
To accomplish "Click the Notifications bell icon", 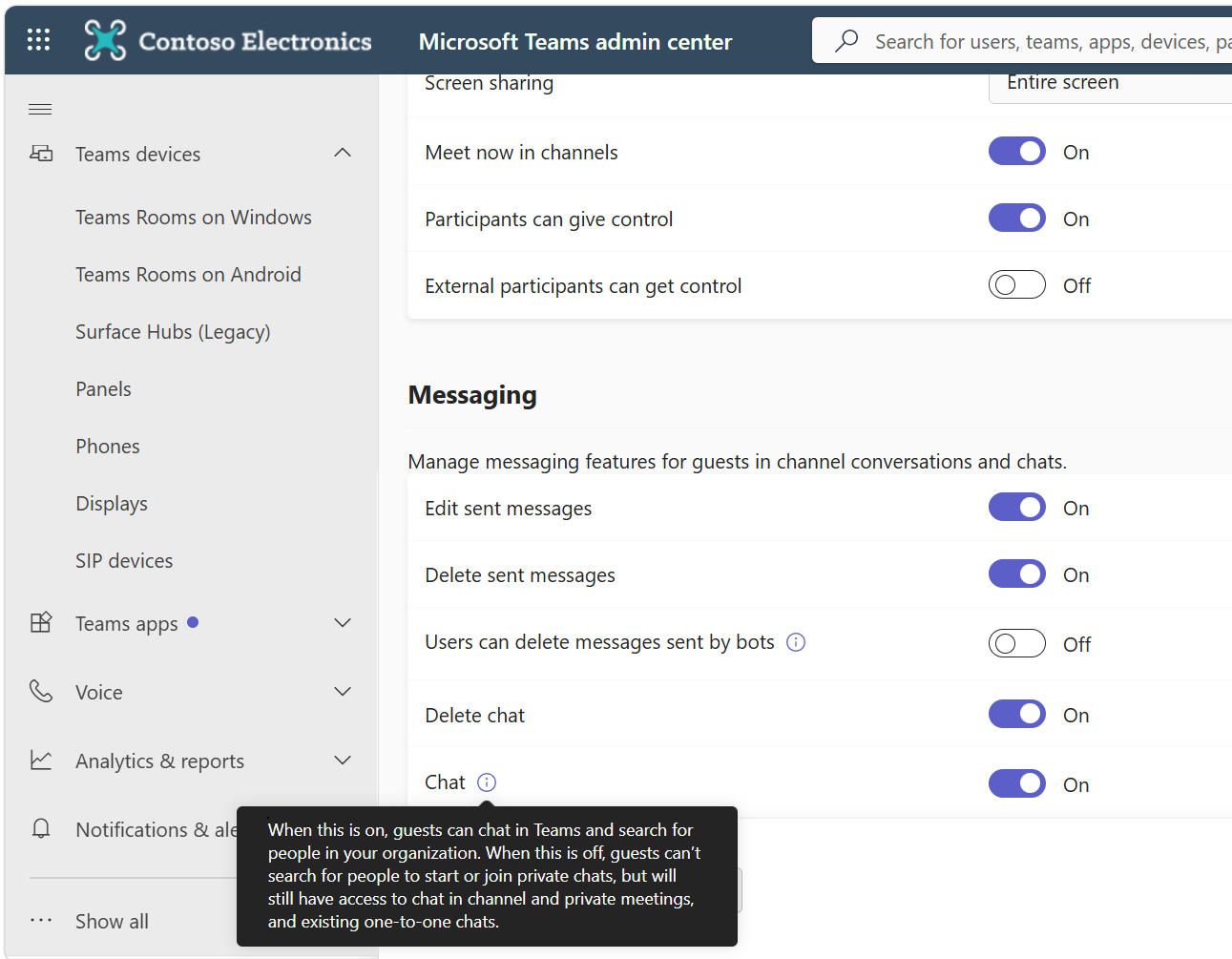I will (41, 828).
